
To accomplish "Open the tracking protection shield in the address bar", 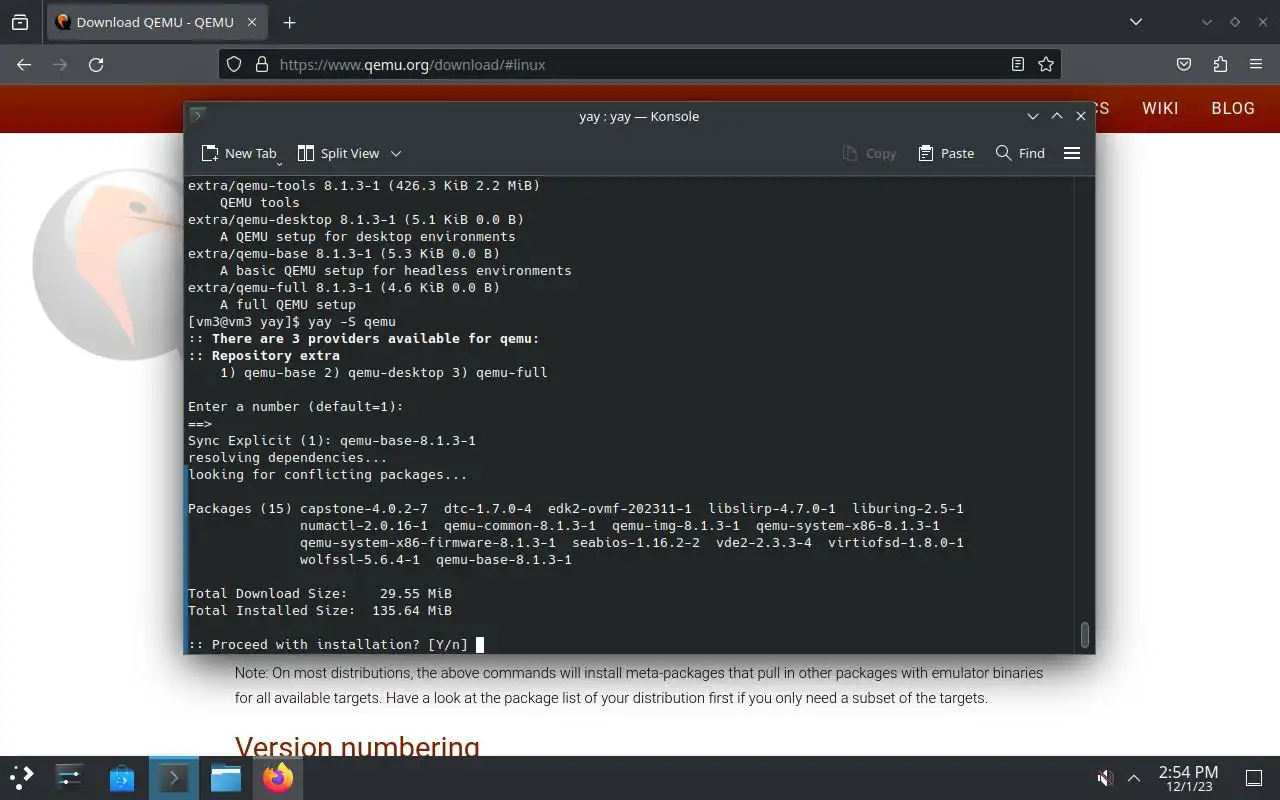I will tap(234, 64).
